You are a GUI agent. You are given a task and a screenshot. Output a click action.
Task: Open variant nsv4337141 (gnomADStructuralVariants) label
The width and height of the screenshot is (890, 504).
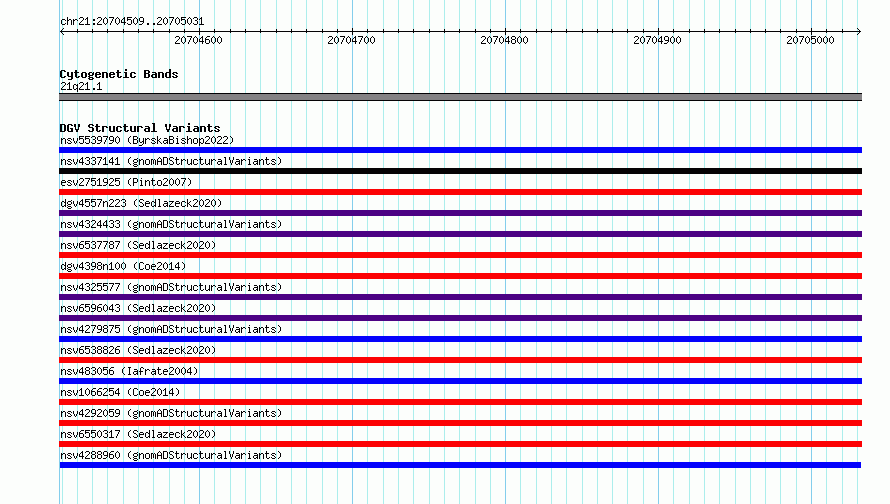(x=171, y=161)
